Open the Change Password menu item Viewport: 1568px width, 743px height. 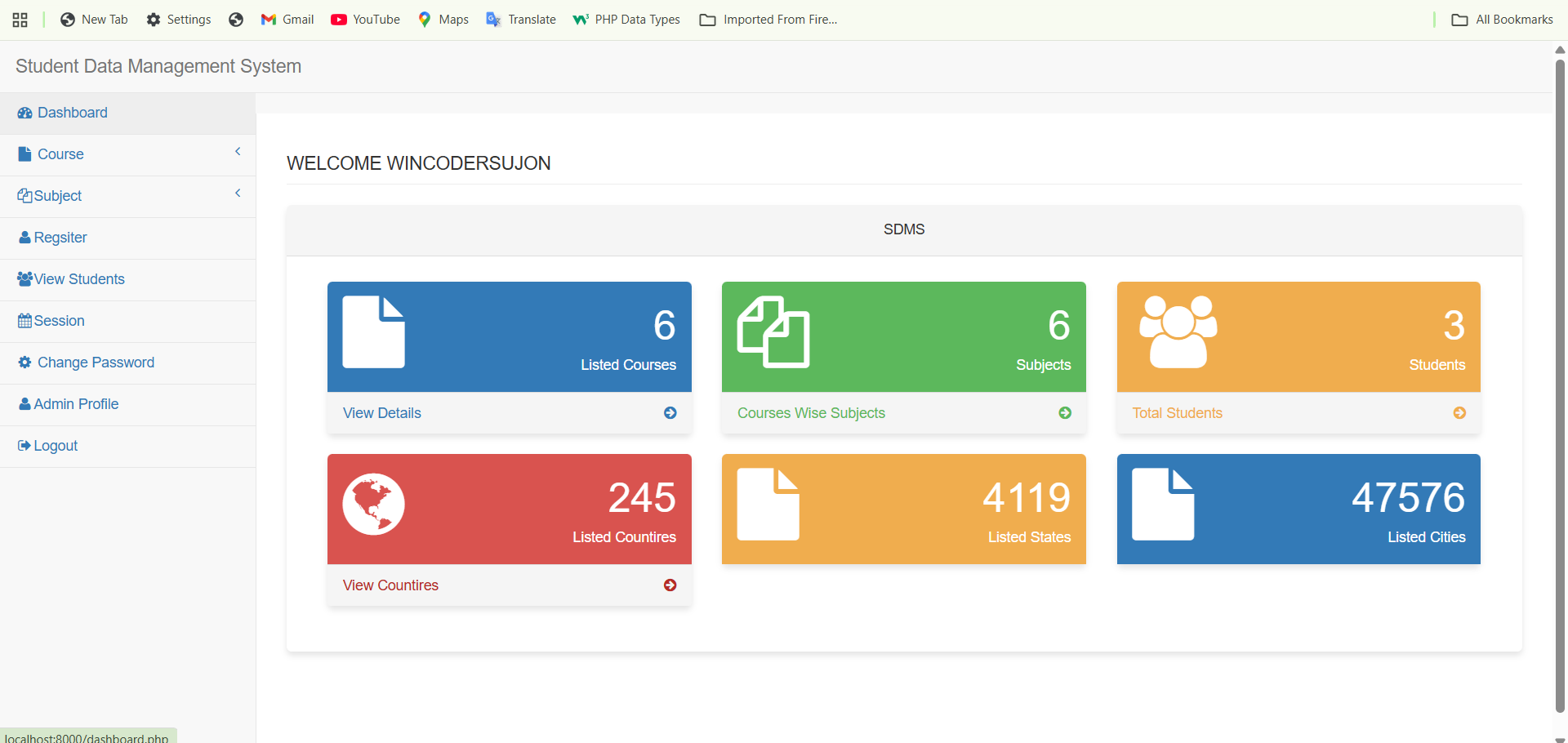(x=96, y=363)
